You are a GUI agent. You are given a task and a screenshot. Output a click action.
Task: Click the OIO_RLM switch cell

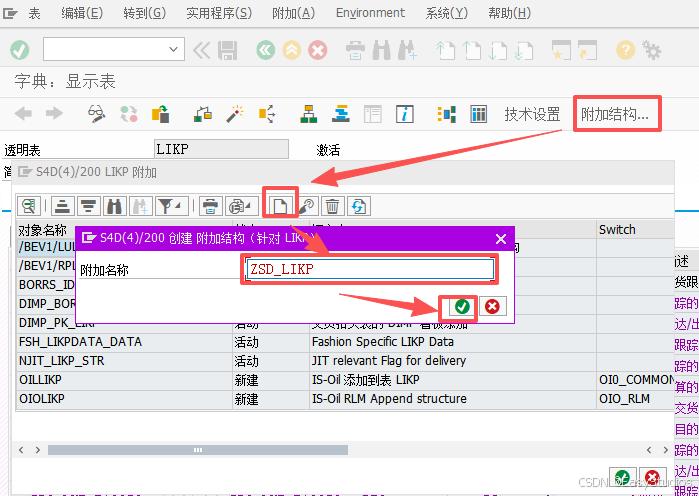click(635, 398)
